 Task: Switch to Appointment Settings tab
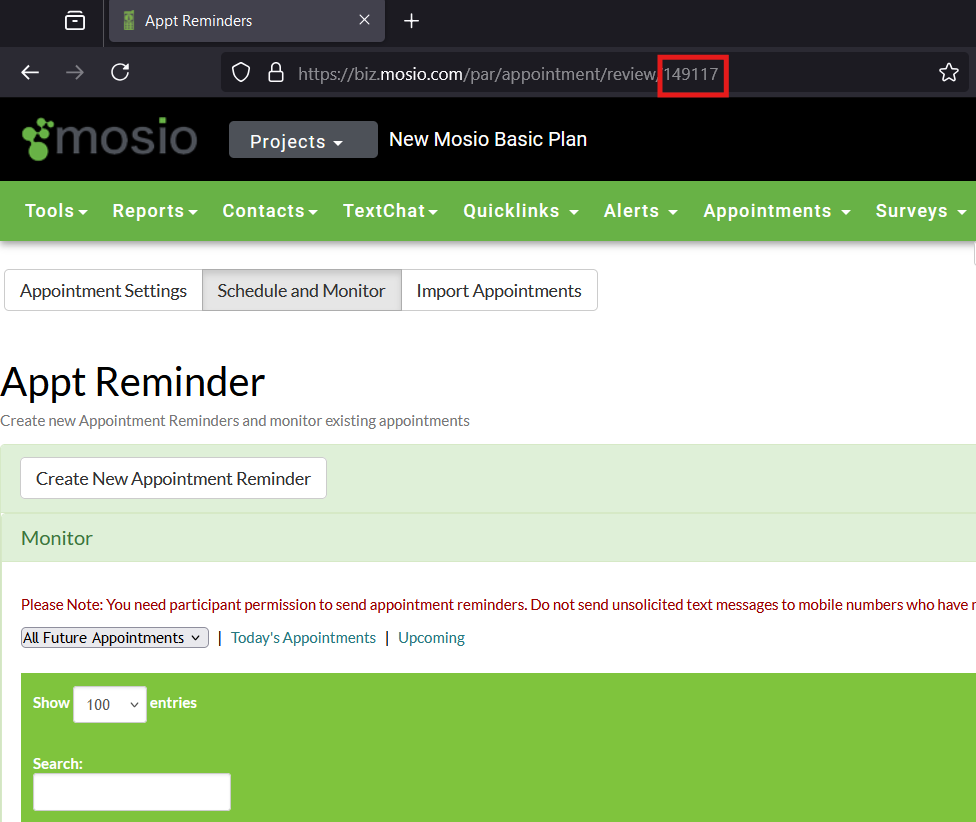(x=103, y=291)
